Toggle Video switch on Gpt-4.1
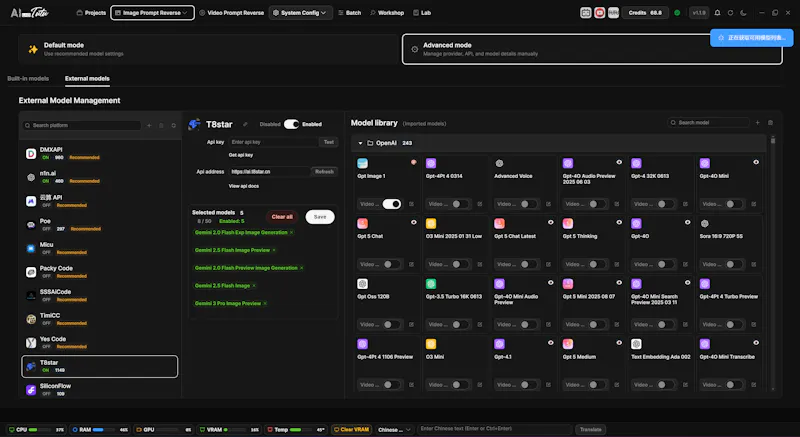The width and height of the screenshot is (800, 437). 528,384
